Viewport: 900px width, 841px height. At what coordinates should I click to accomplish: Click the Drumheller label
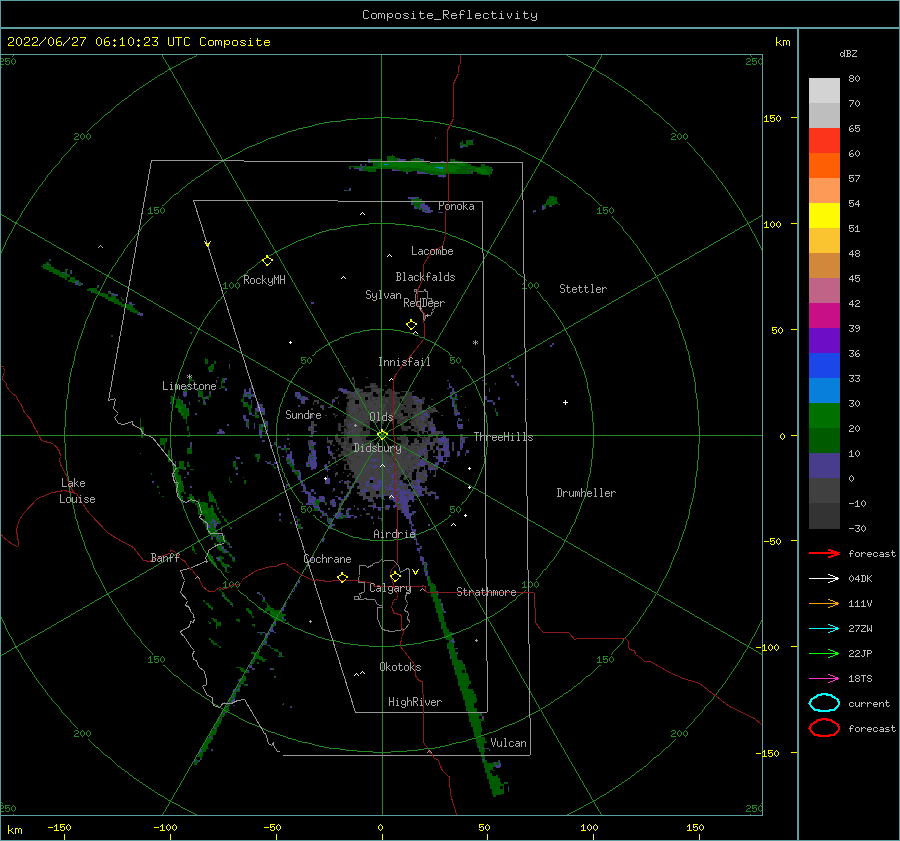[586, 493]
